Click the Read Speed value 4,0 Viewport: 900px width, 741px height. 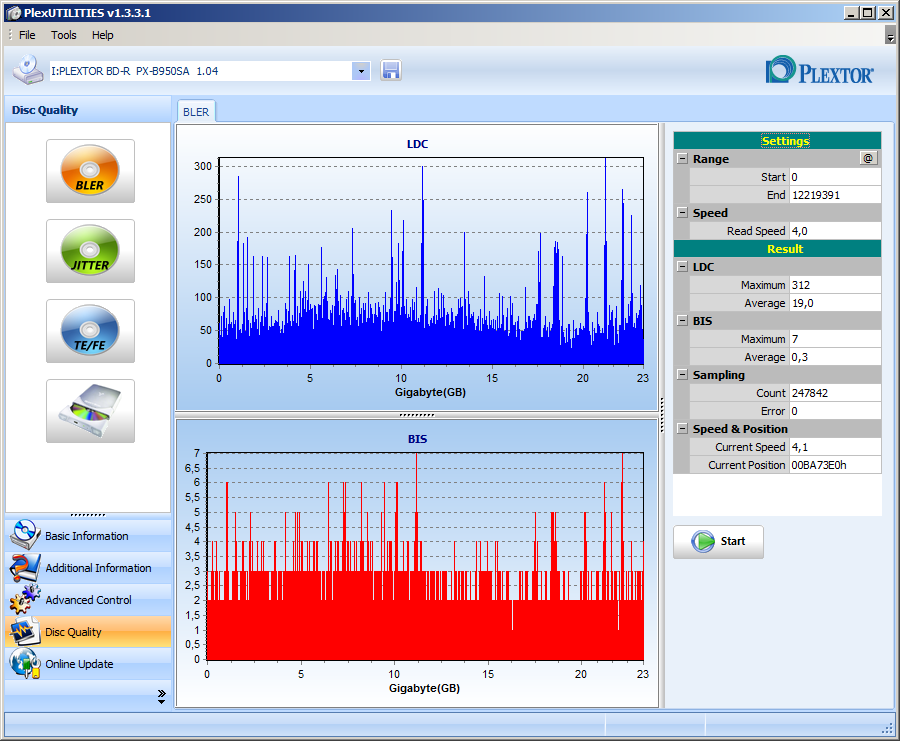point(835,231)
